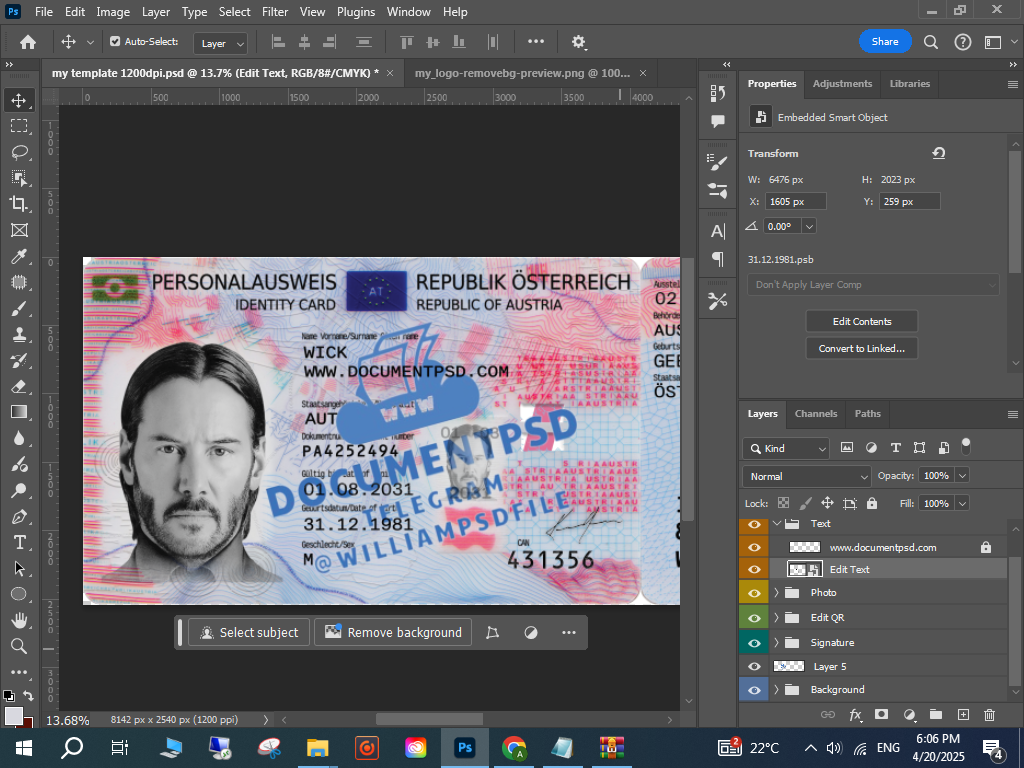Toggle the layer filter on/off switch

[x=966, y=447]
